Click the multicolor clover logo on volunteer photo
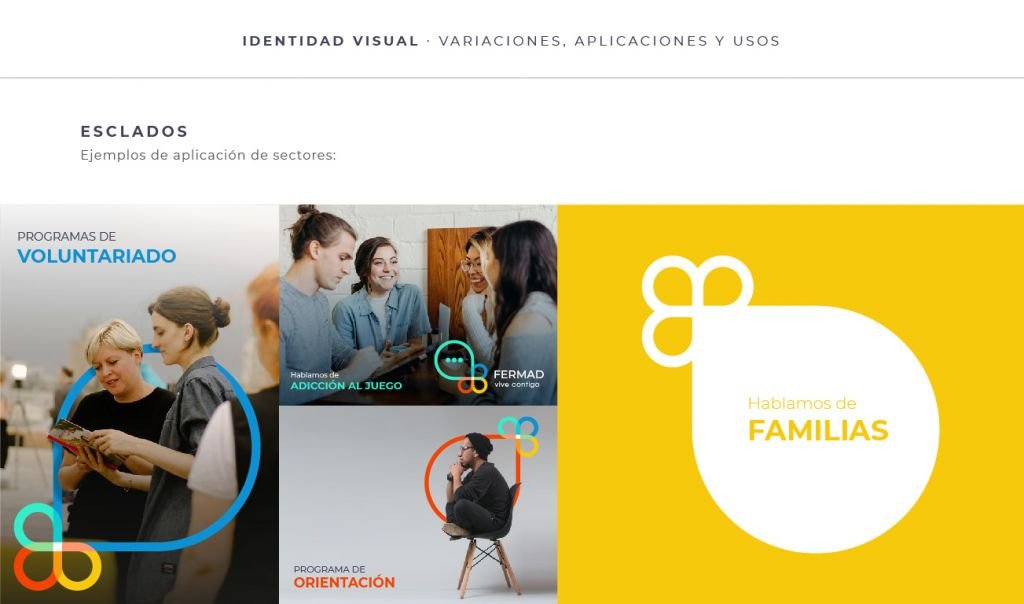 [x=57, y=547]
